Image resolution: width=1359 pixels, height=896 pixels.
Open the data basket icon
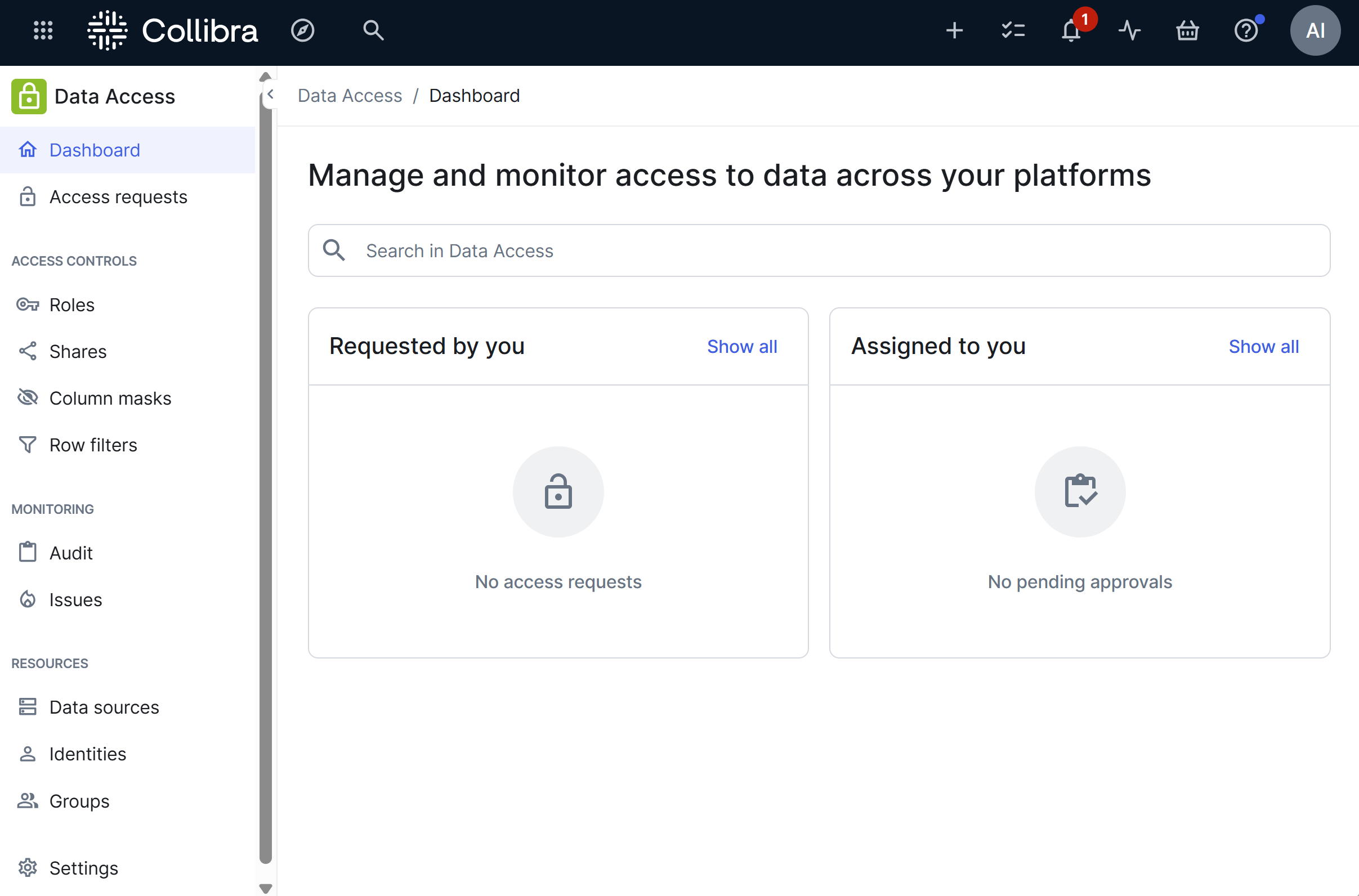pyautogui.click(x=1187, y=30)
